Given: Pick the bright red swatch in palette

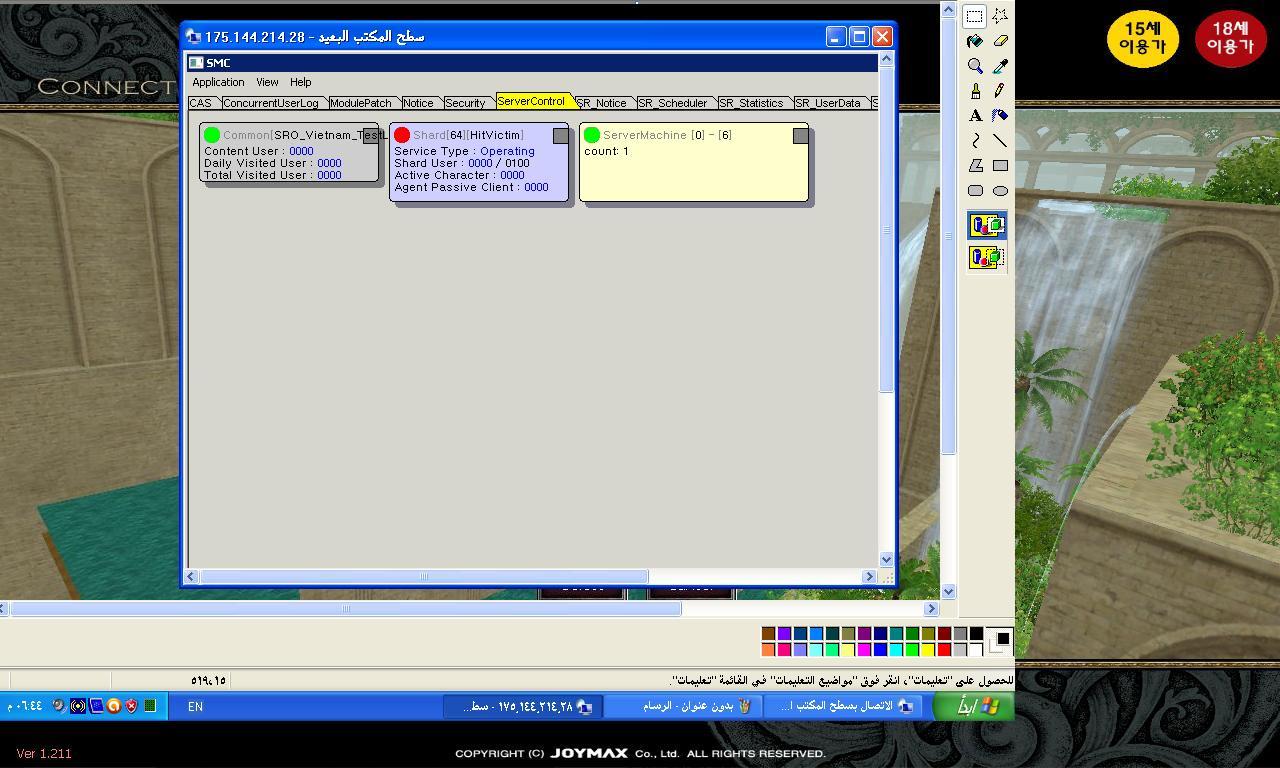Looking at the screenshot, I should 944,649.
